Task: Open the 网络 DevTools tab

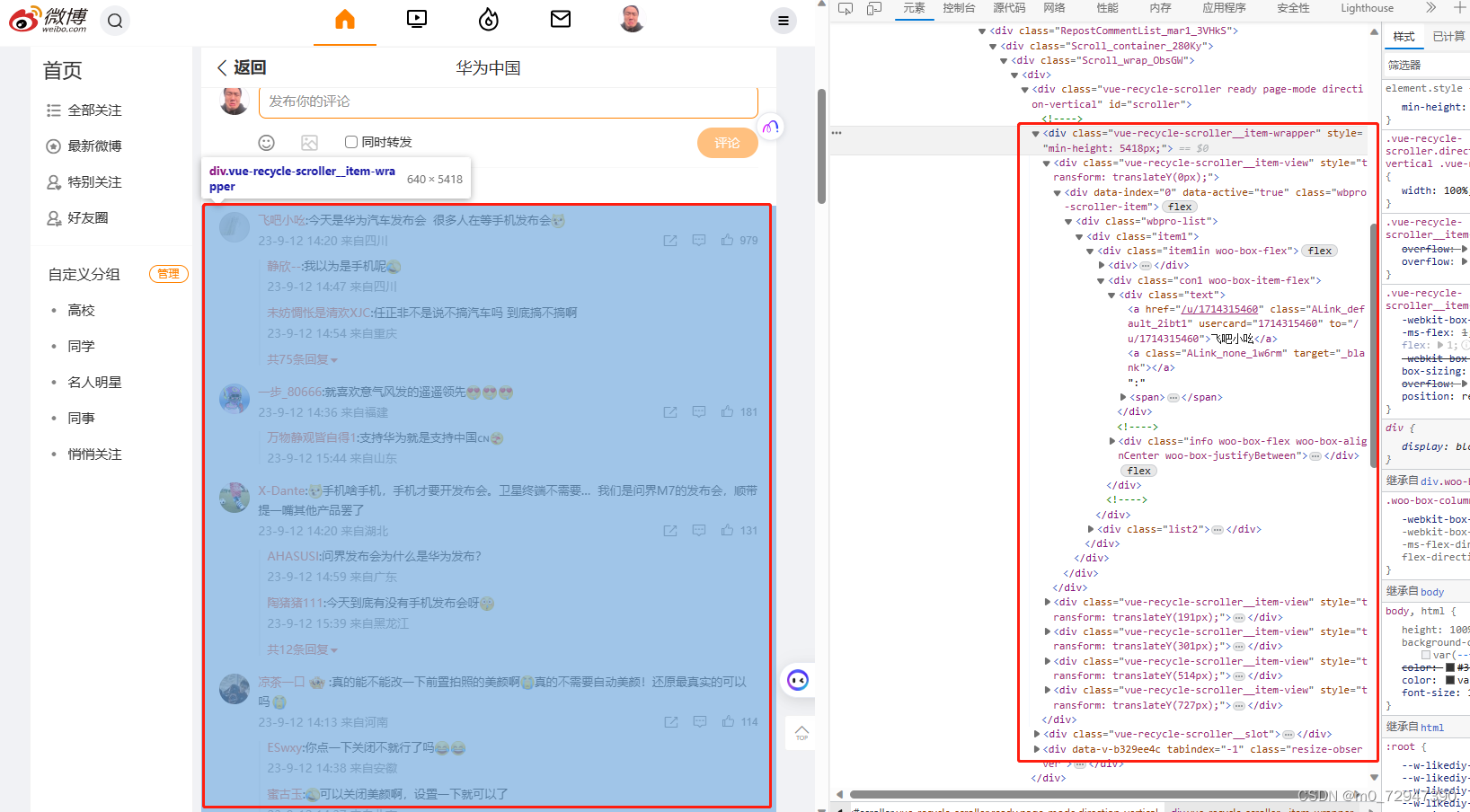Action: [1055, 8]
